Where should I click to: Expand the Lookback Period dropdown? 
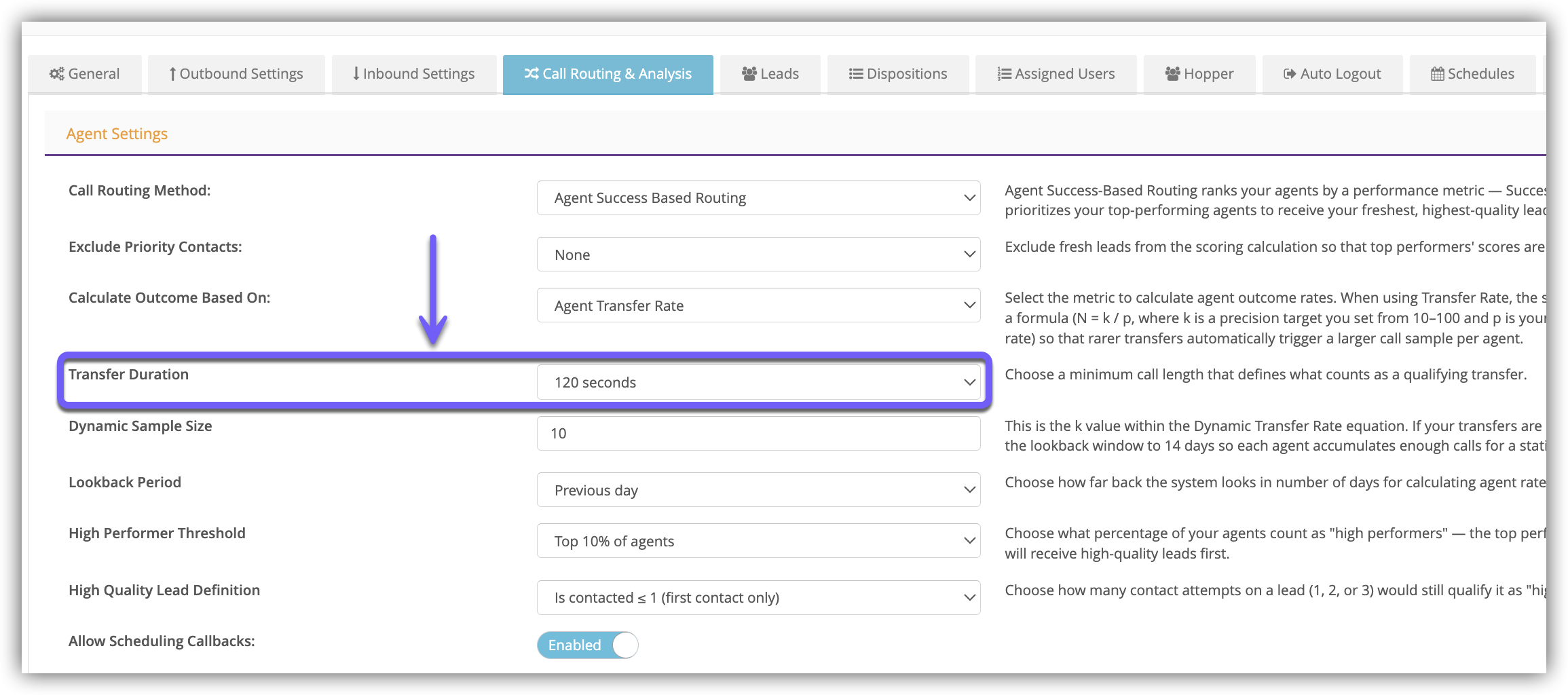pyautogui.click(x=758, y=490)
